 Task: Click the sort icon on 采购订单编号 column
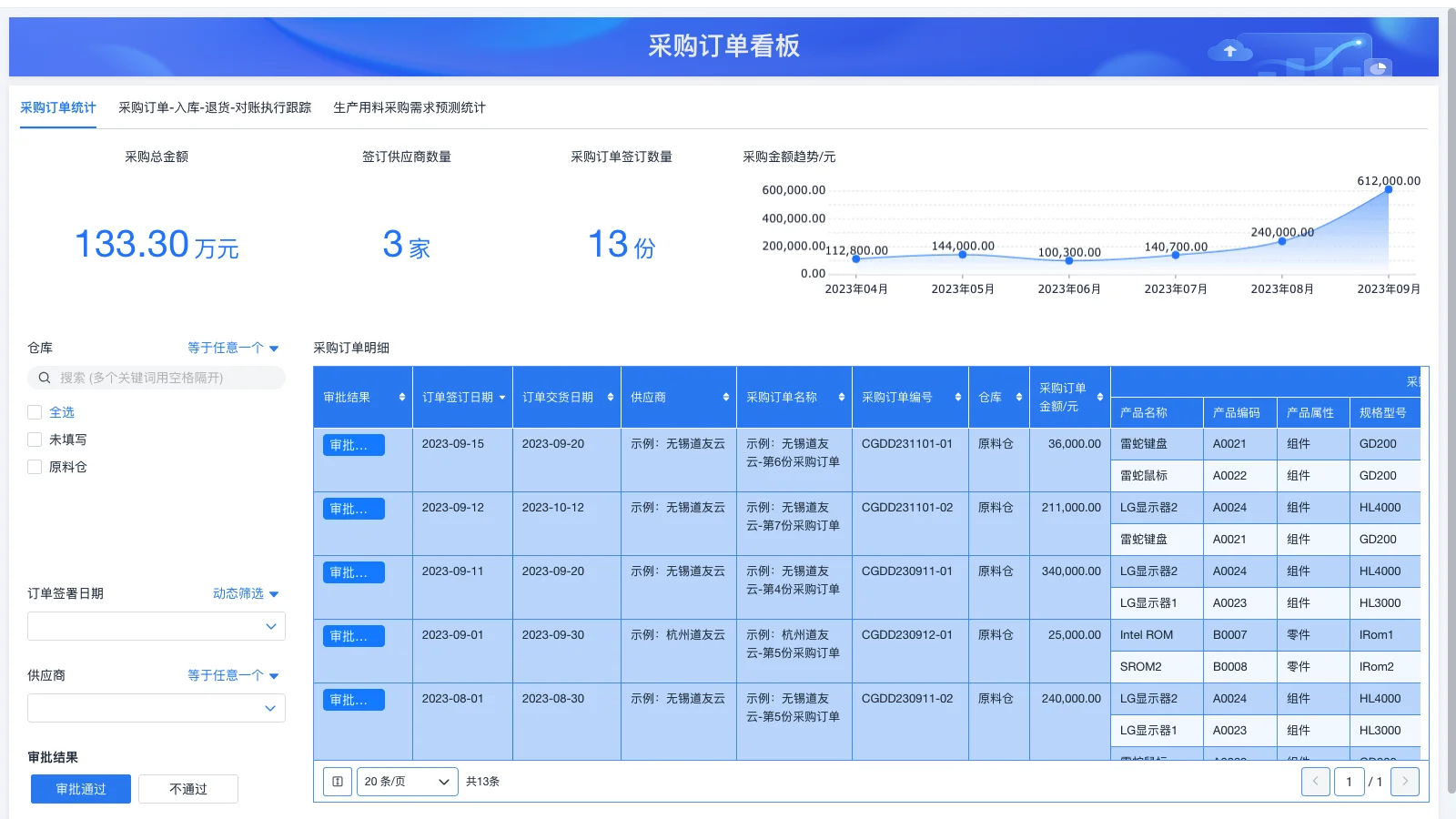pyautogui.click(x=956, y=398)
